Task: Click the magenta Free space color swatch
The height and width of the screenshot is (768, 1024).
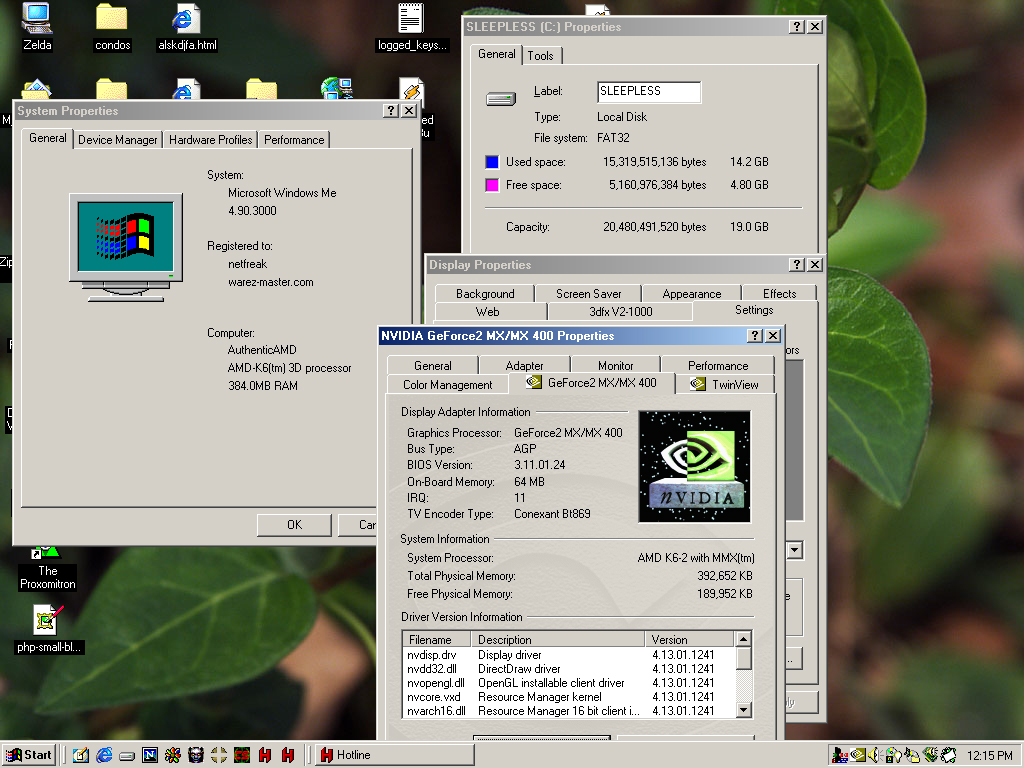Action: (x=492, y=185)
